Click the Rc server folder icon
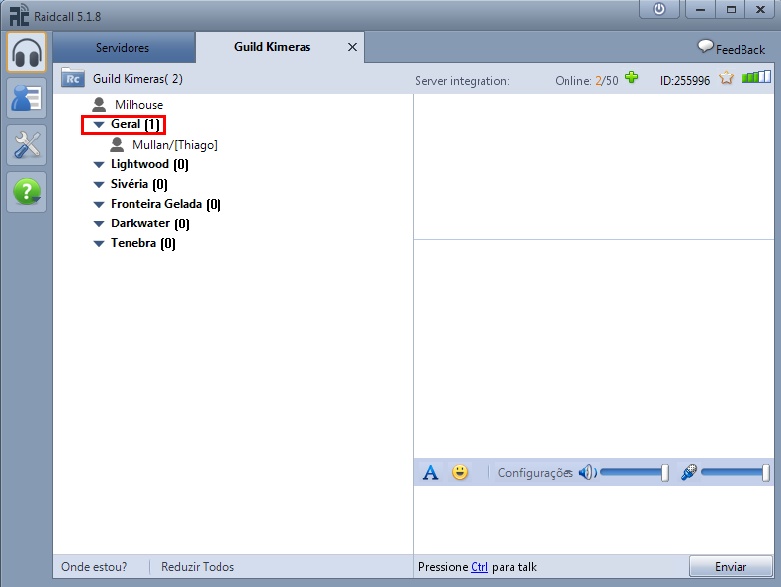This screenshot has width=781, height=587. pyautogui.click(x=73, y=79)
